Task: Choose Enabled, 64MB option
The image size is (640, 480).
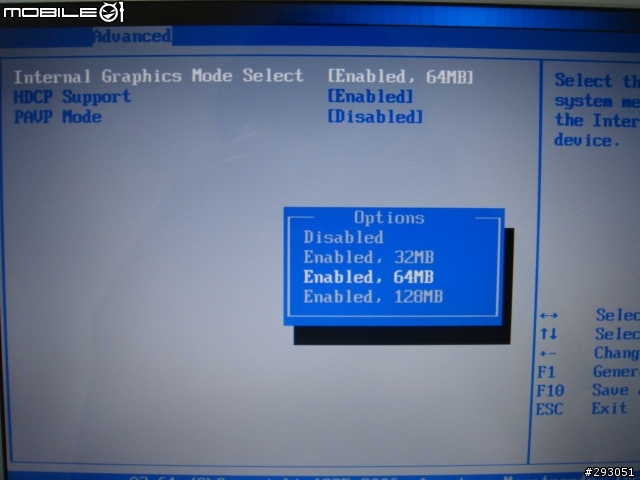Action: pos(368,277)
